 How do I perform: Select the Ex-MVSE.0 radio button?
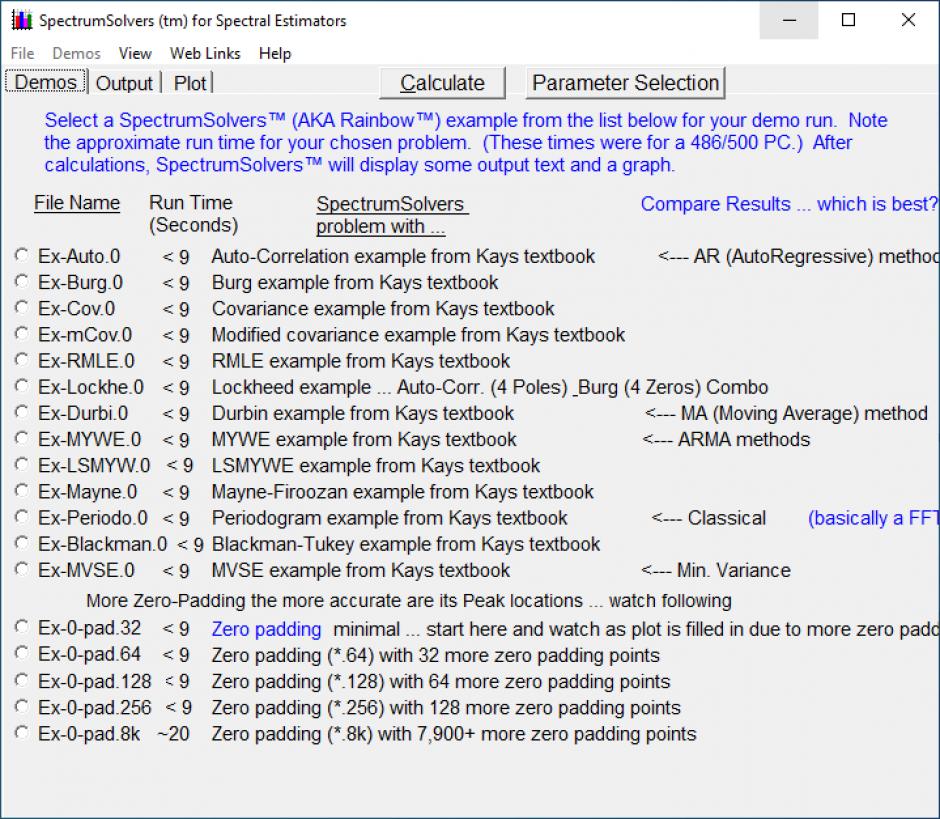22,569
